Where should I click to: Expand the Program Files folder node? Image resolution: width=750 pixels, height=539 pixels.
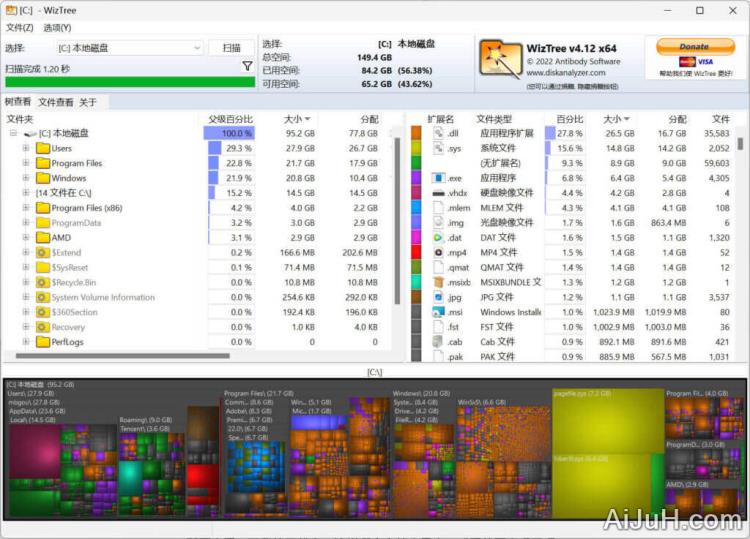coord(25,163)
